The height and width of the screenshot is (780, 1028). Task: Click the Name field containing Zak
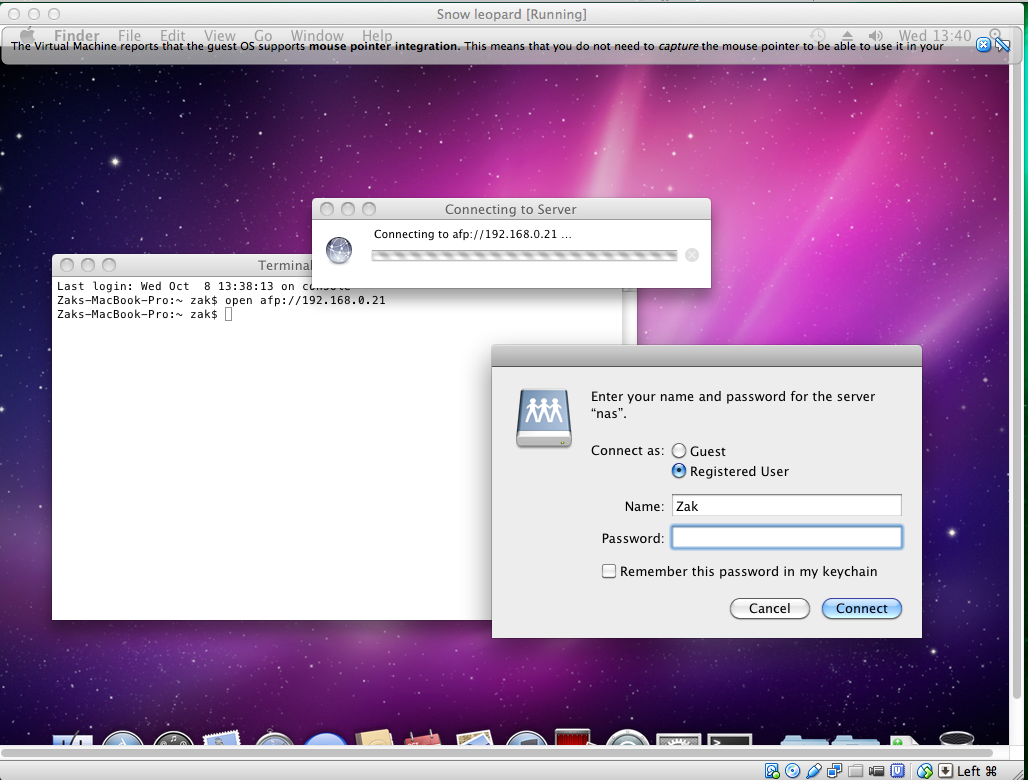[x=786, y=506]
